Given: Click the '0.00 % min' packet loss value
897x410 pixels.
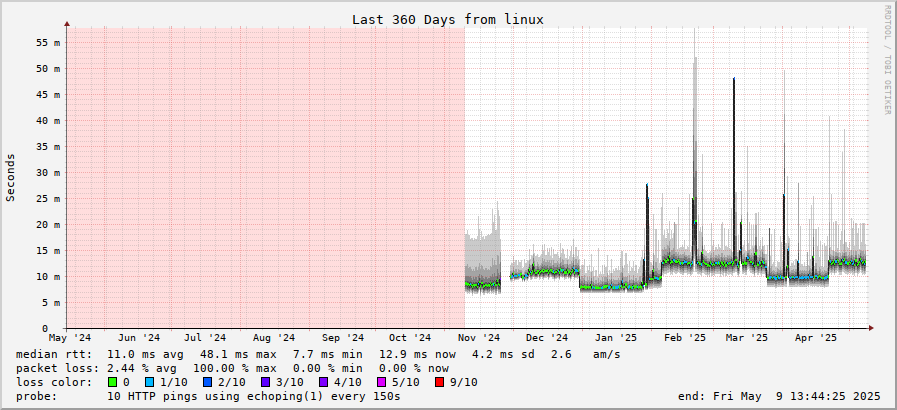Looking at the screenshot, I should (330, 368).
